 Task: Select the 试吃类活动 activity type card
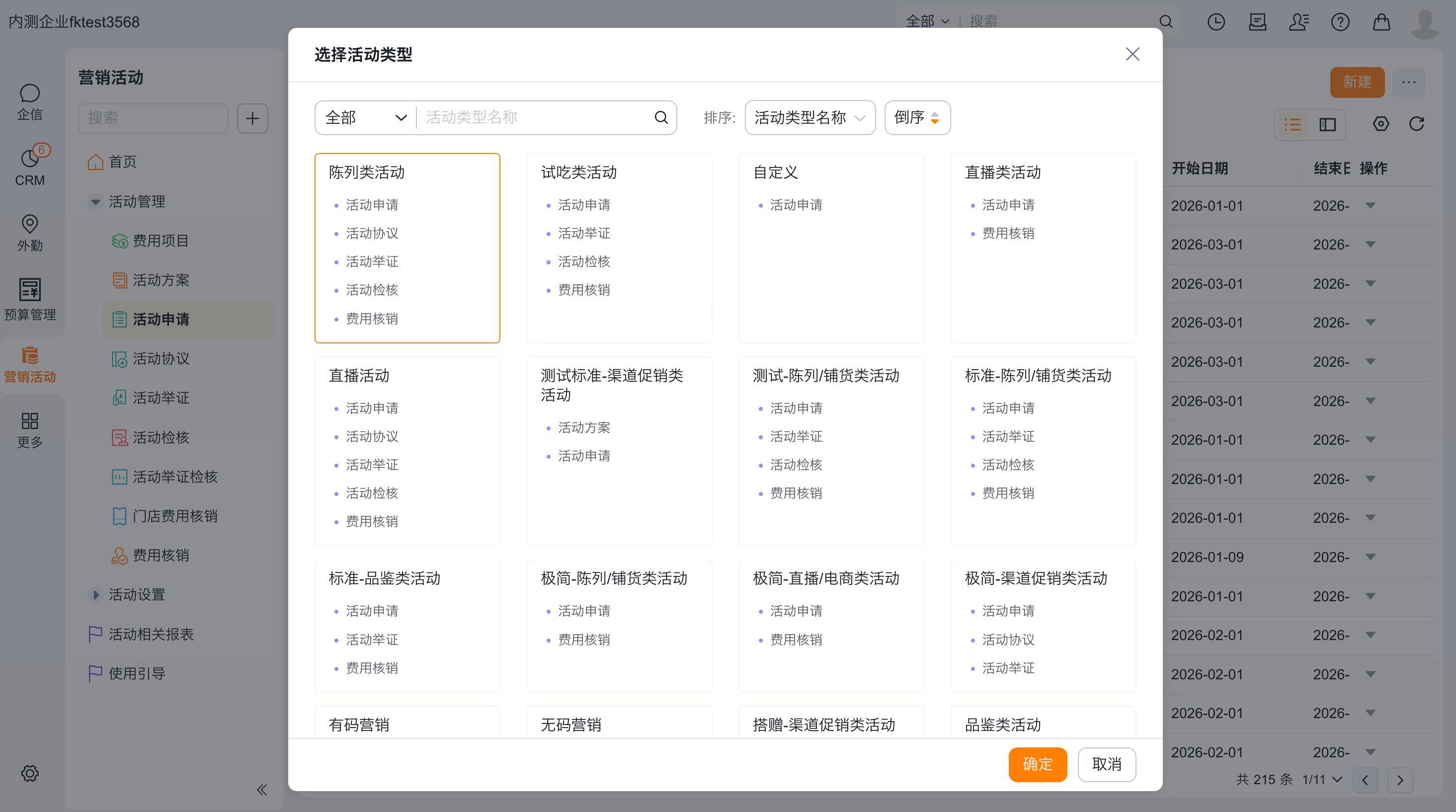(x=619, y=247)
